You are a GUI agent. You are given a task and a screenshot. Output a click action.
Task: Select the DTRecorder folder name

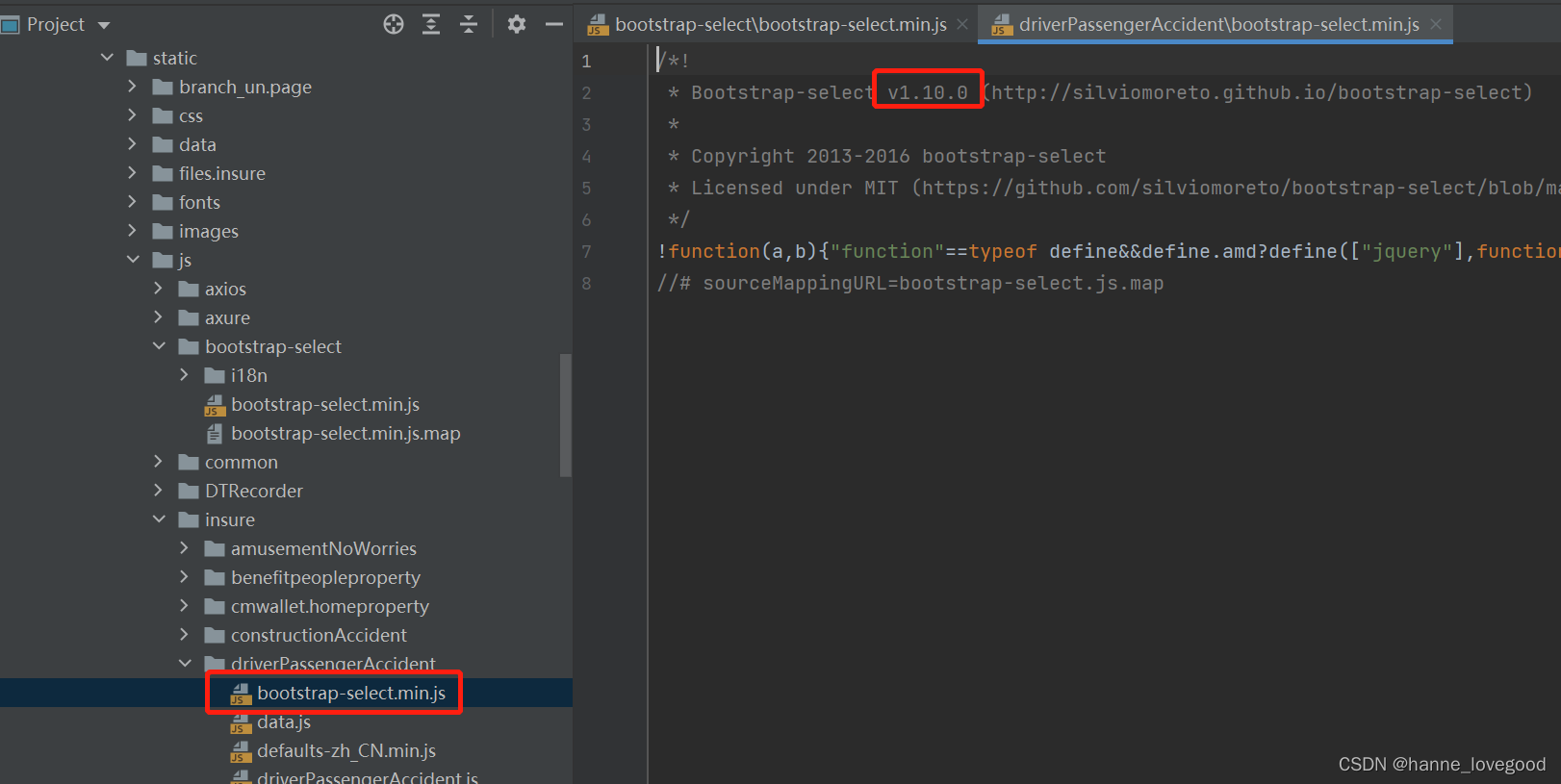(x=254, y=491)
